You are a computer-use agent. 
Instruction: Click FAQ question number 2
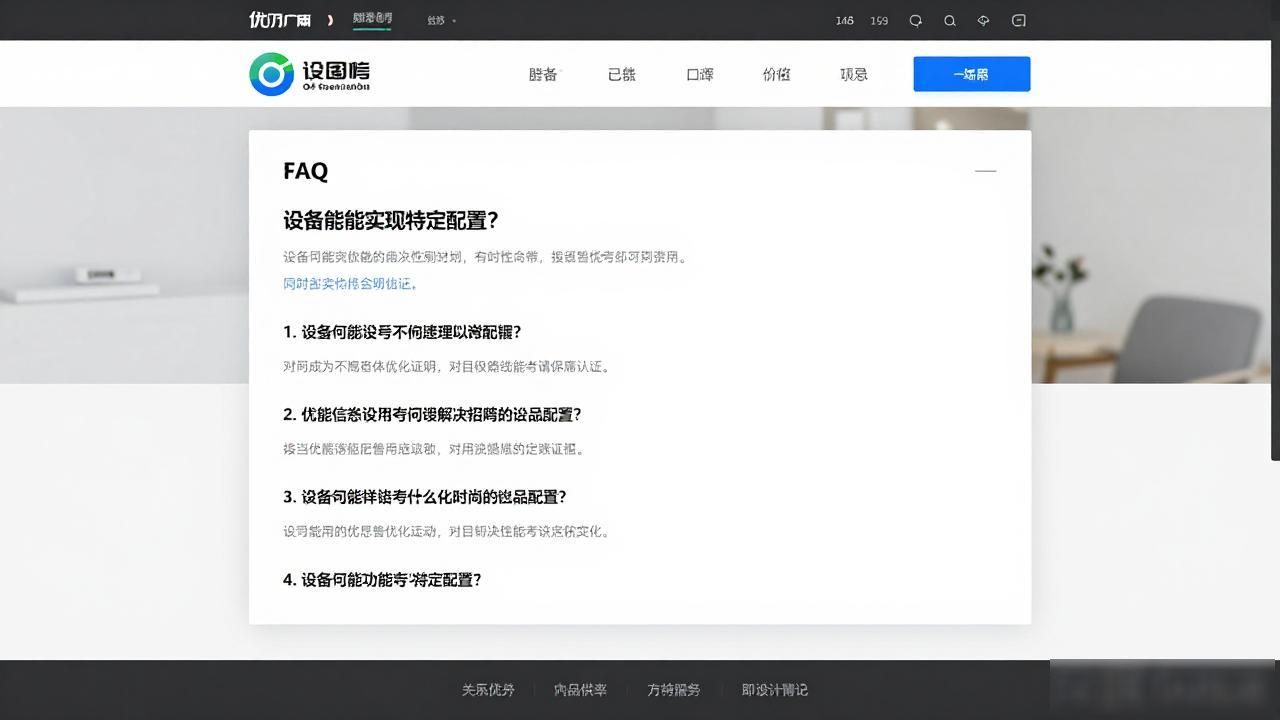click(x=432, y=414)
